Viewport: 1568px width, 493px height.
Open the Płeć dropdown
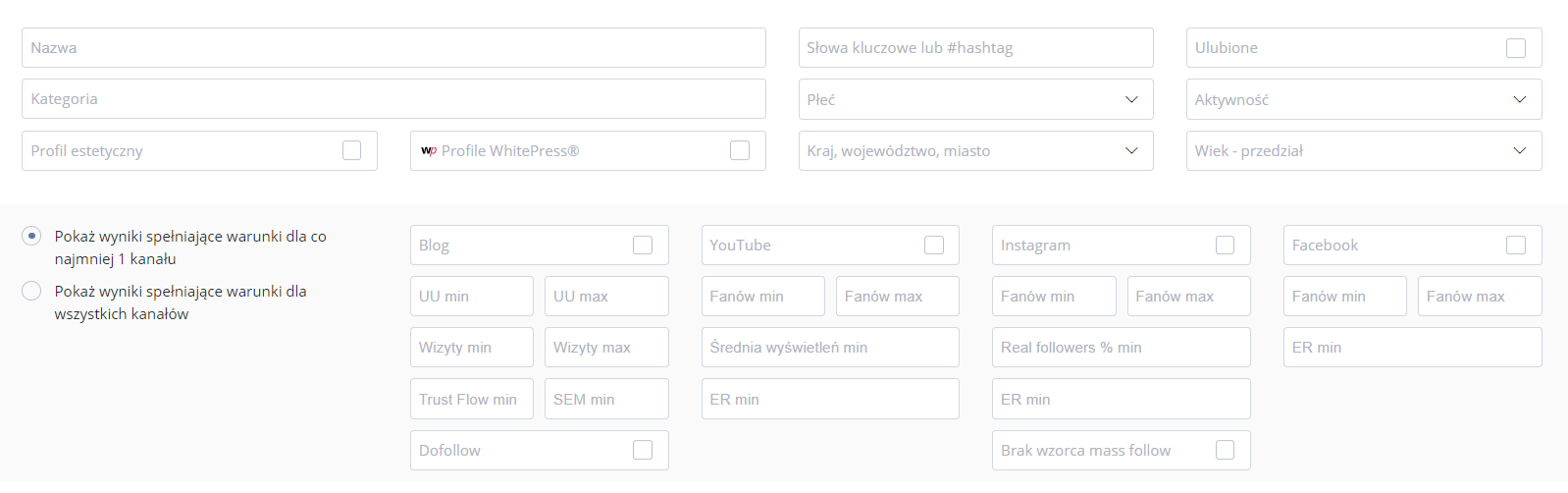(976, 99)
